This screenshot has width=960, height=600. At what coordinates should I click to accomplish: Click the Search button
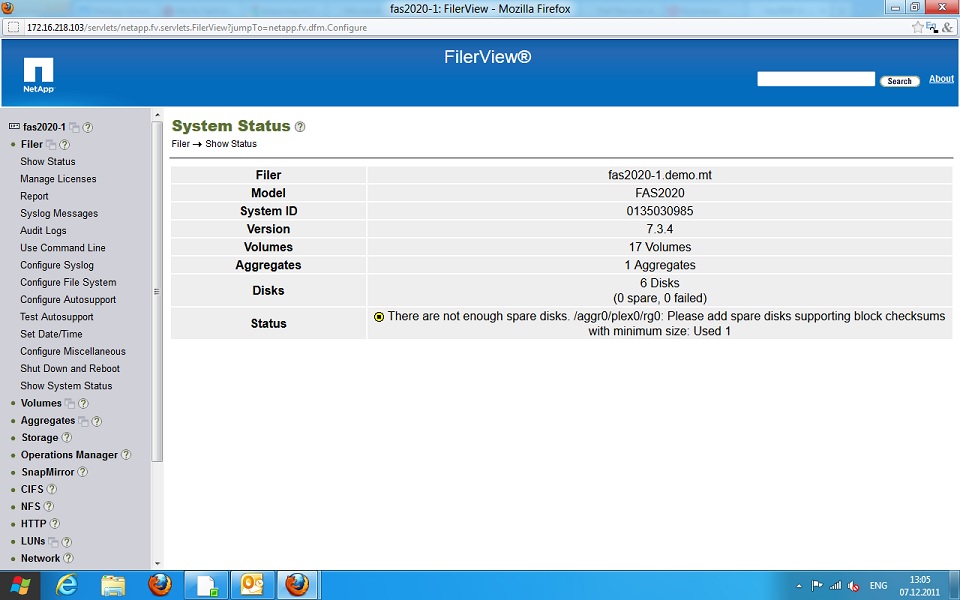click(899, 81)
